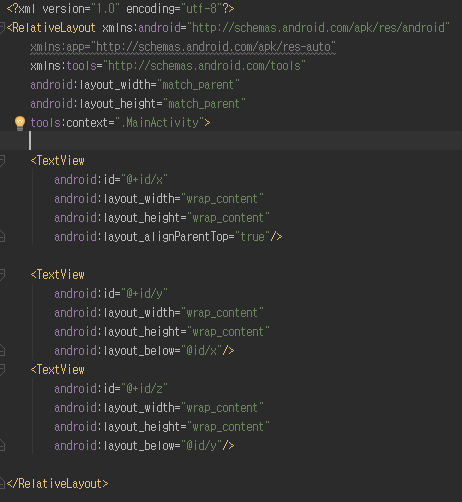The width and height of the screenshot is (462, 502).
Task: Click layout_width="wrap_content" under id/y
Action: (x=159, y=313)
